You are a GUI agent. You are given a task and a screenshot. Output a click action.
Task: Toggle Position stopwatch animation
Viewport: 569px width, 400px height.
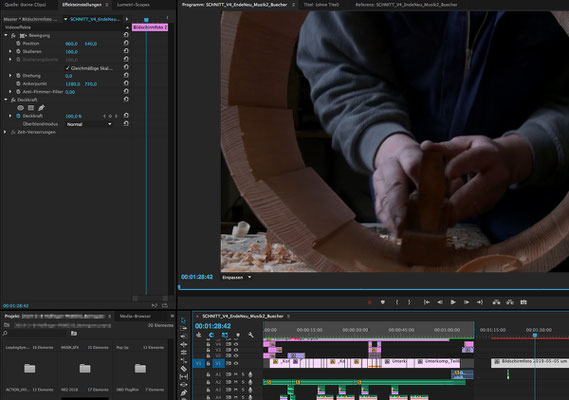[x=18, y=43]
